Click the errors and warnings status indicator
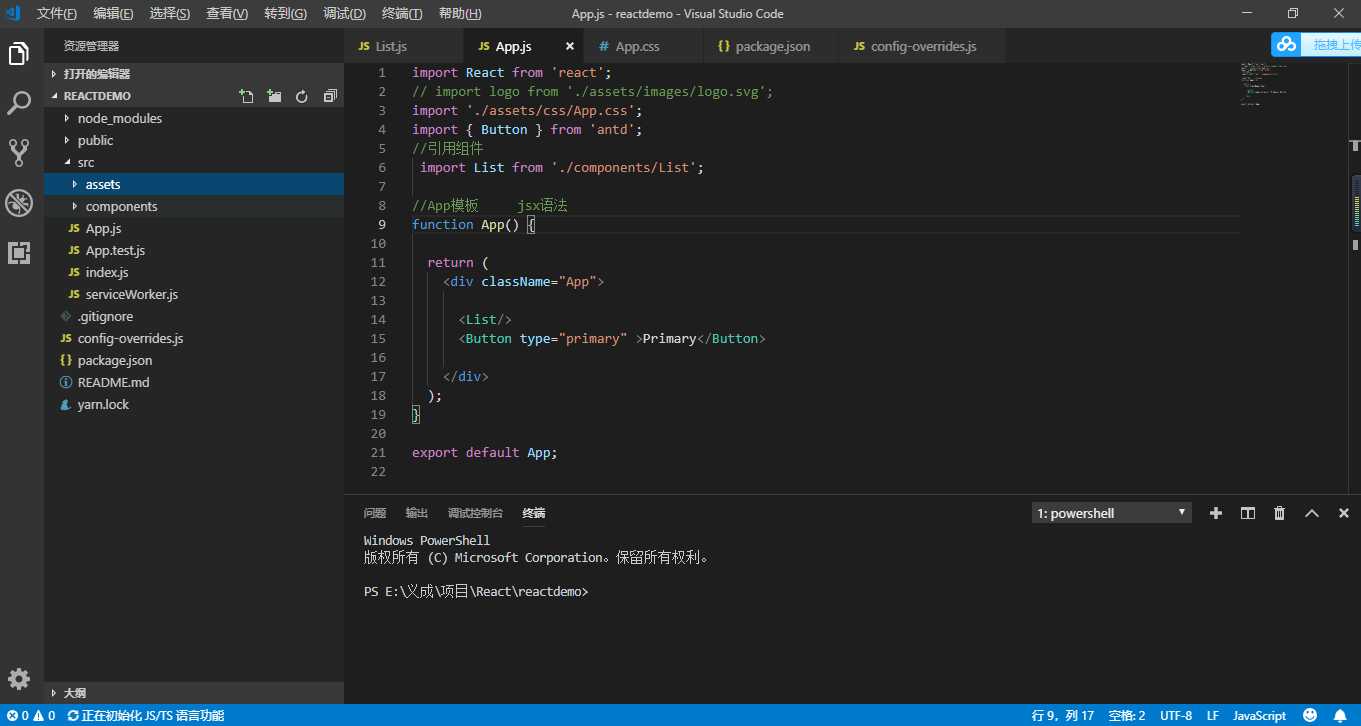Viewport: 1361px width, 726px height. point(31,715)
